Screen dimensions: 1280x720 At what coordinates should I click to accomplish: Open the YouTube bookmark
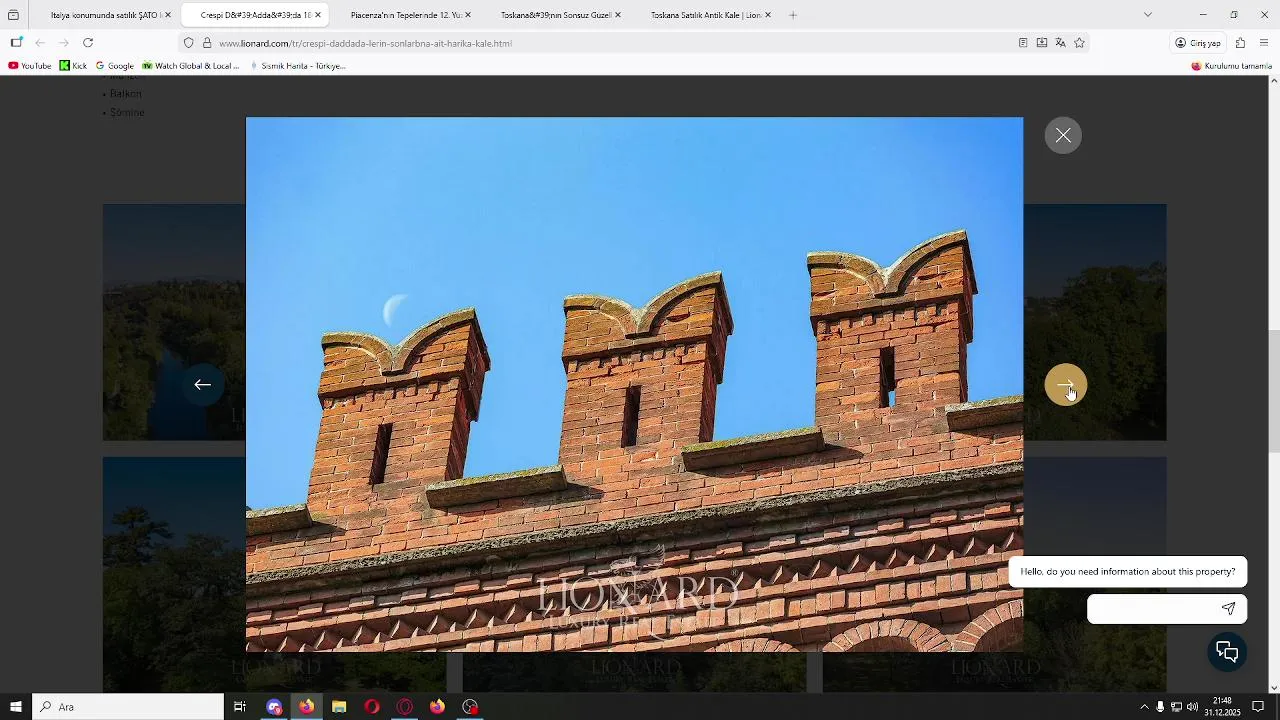29,66
